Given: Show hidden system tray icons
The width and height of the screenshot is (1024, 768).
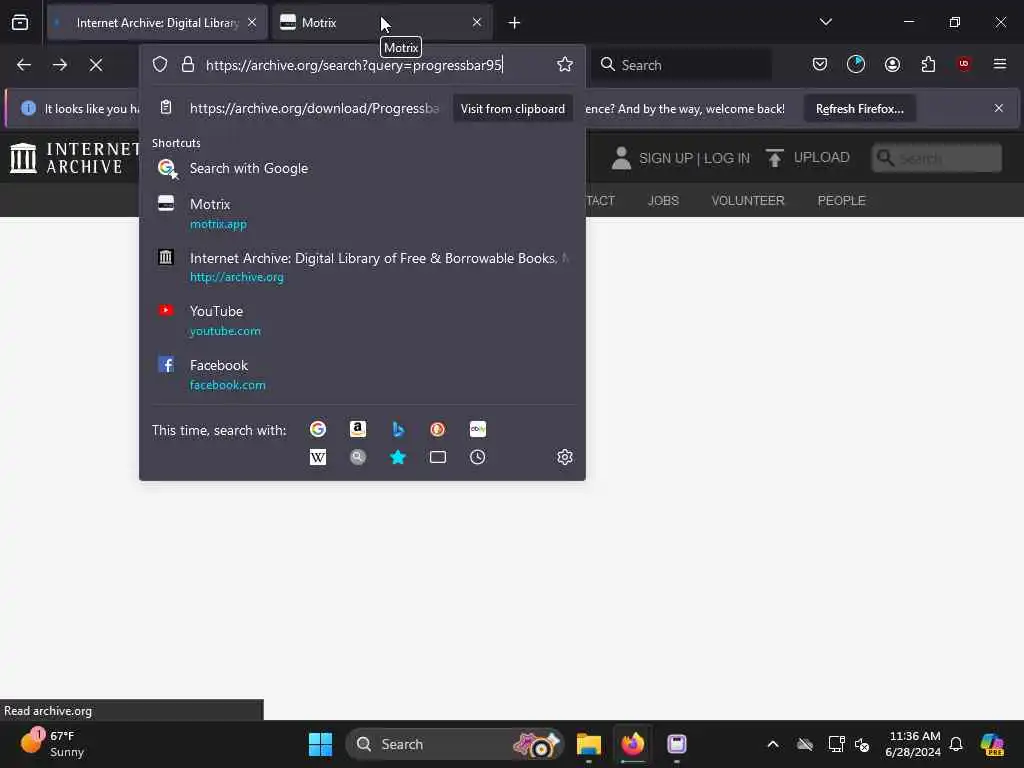Looking at the screenshot, I should coord(773,744).
